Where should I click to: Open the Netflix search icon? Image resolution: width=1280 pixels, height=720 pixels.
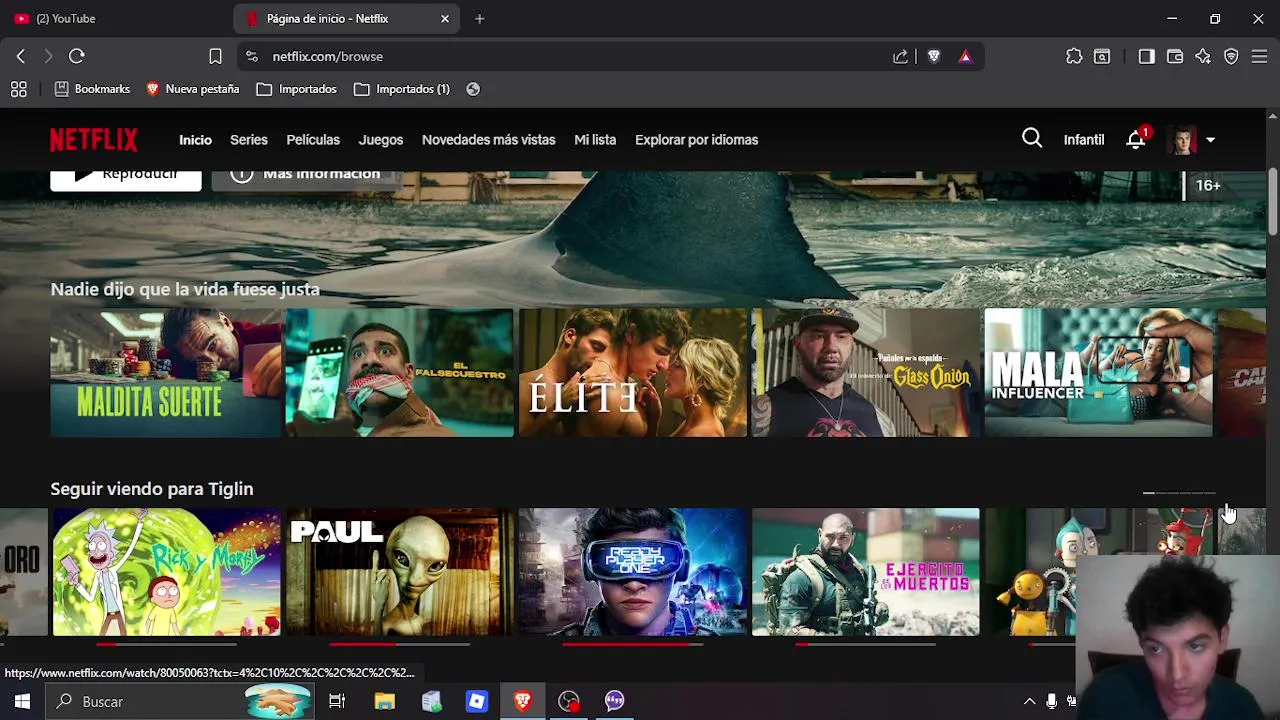[1032, 139]
